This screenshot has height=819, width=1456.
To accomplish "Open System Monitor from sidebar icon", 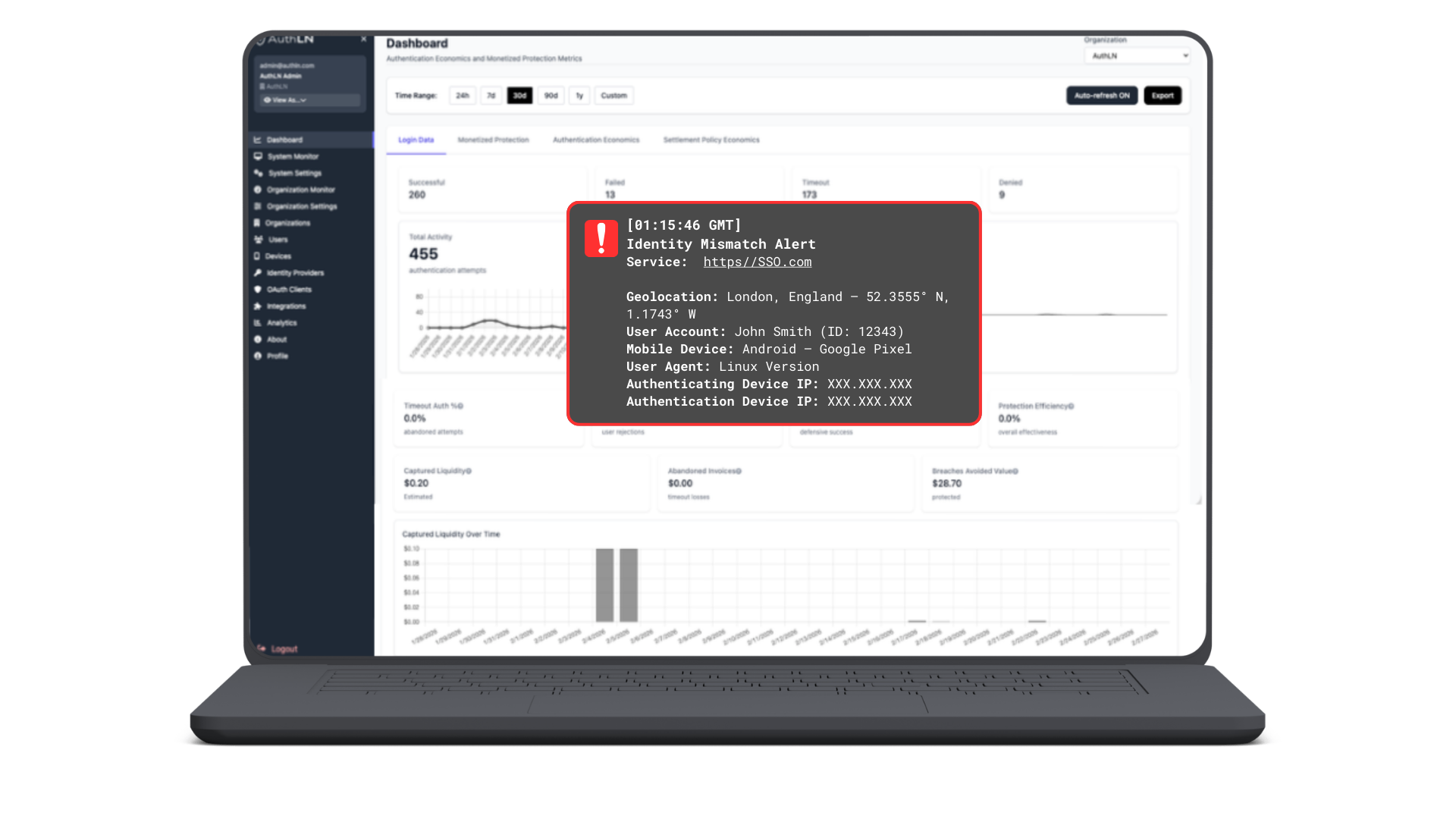I will coord(258,156).
